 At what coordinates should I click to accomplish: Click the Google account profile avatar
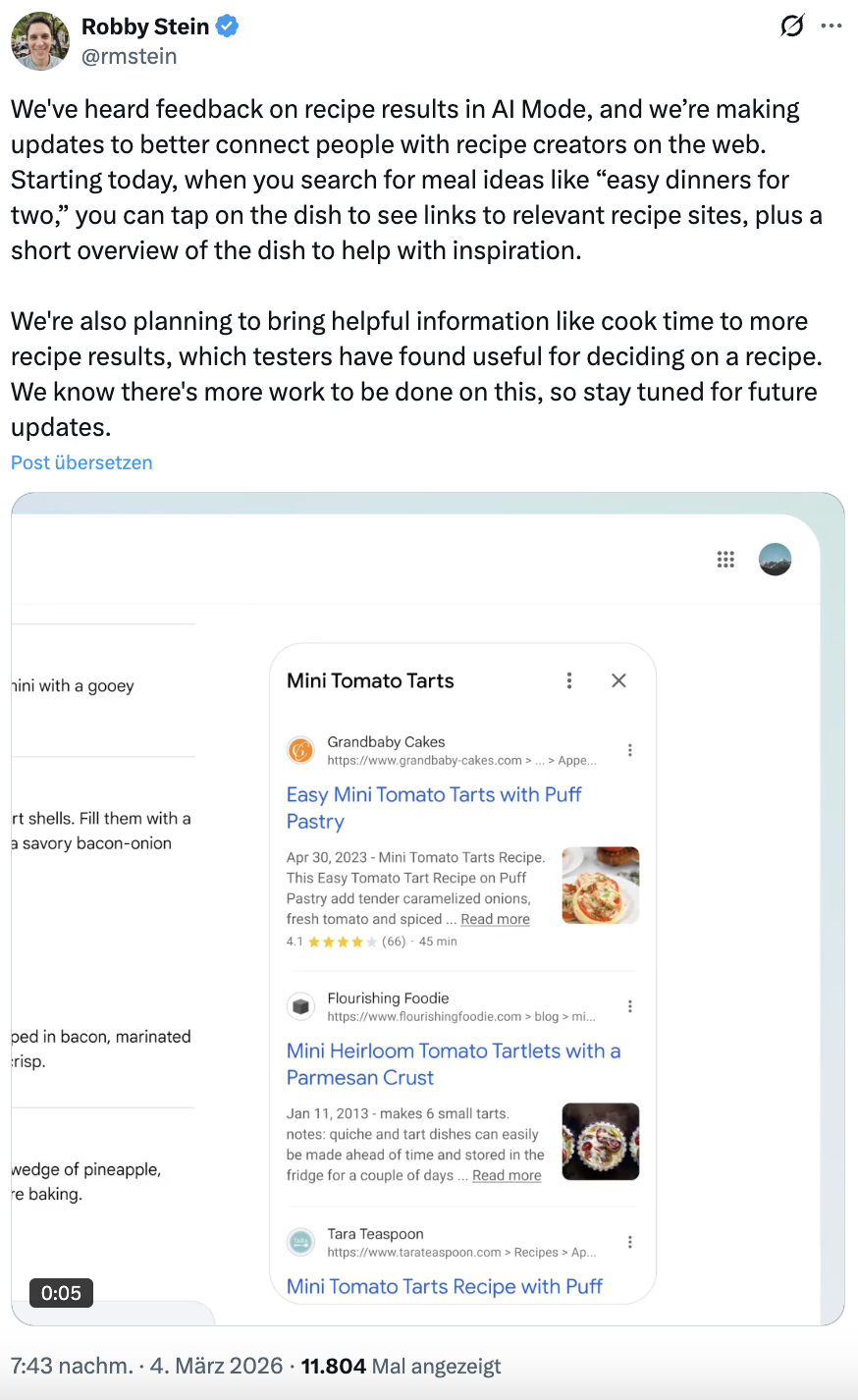(775, 560)
